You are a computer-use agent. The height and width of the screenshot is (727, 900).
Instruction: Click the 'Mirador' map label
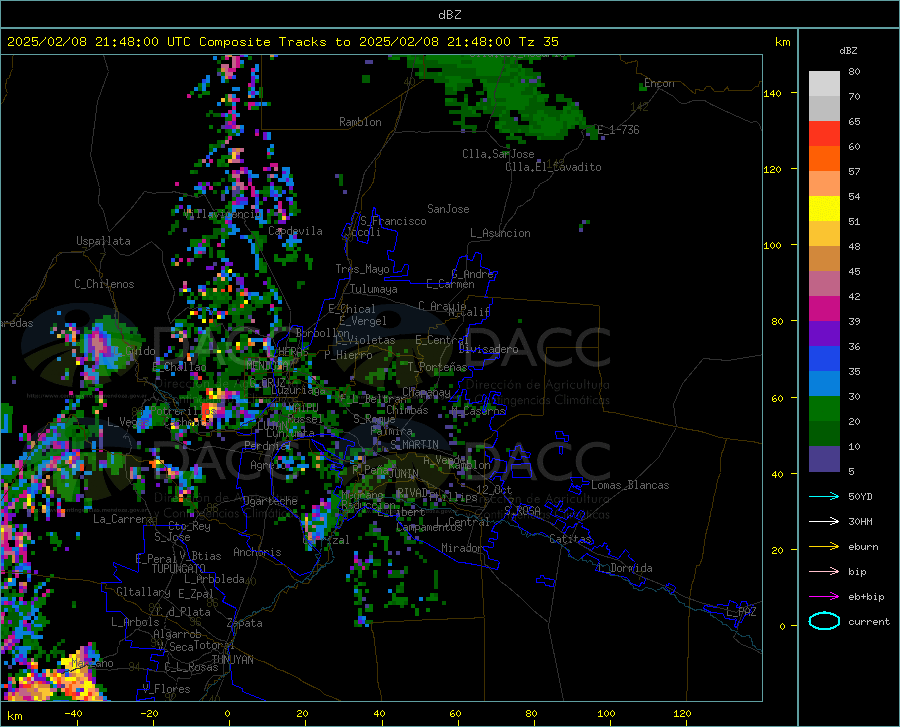461,548
